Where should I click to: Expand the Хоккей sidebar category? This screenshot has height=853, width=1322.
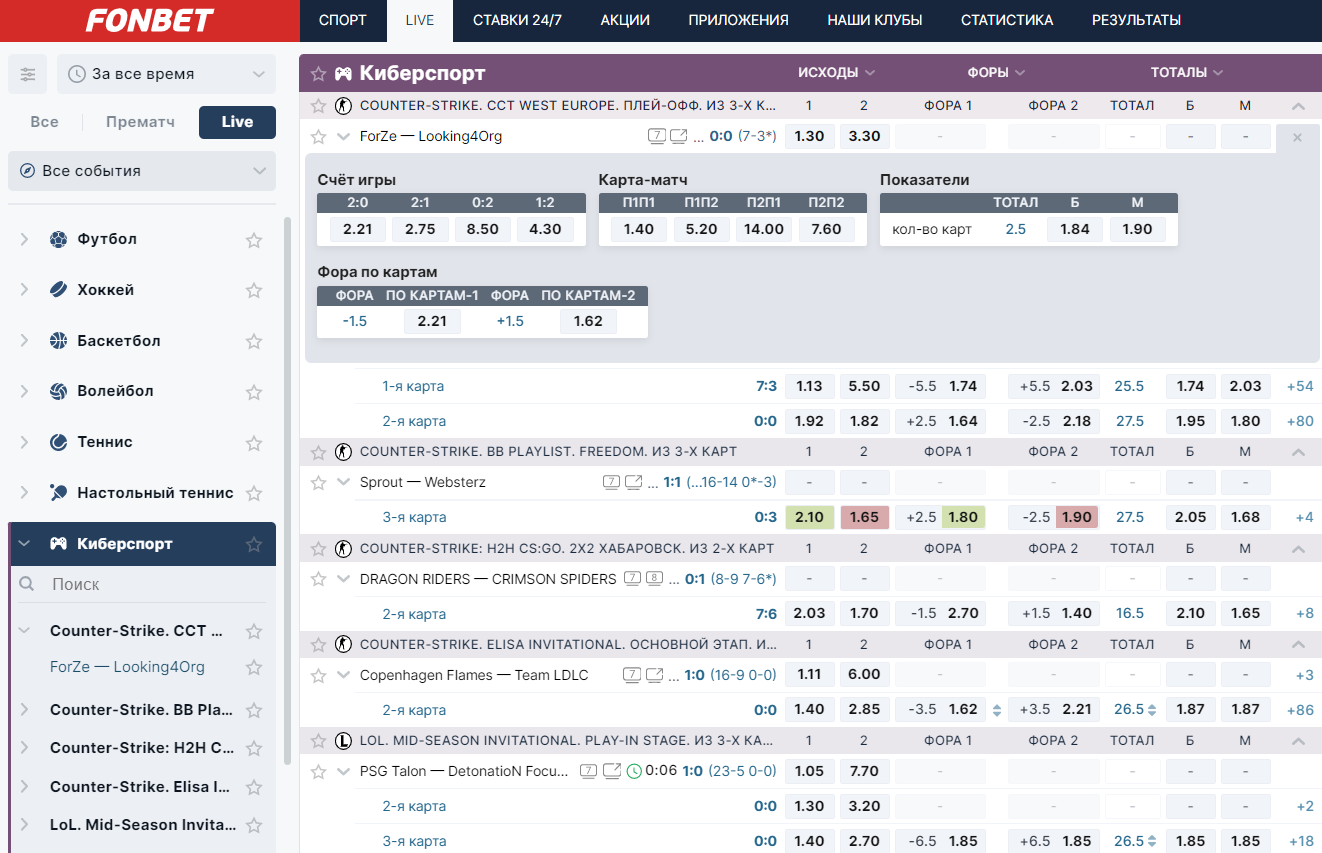24,290
